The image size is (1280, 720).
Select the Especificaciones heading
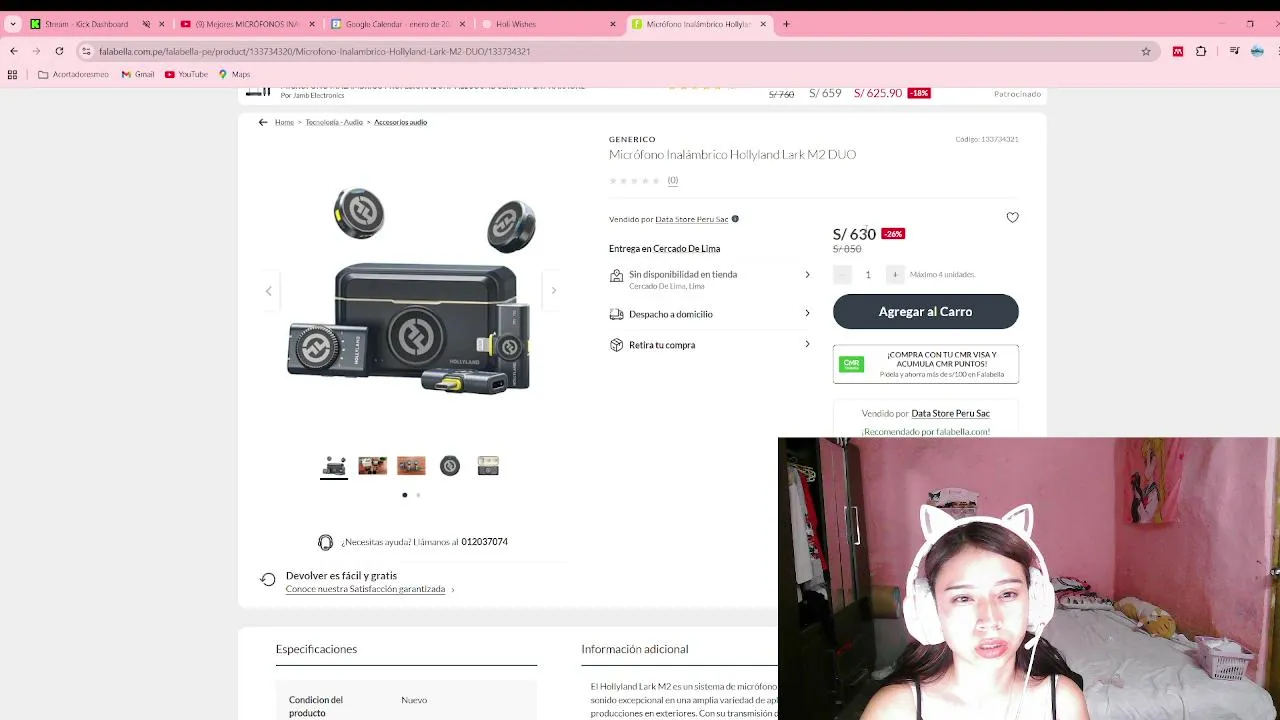point(316,649)
